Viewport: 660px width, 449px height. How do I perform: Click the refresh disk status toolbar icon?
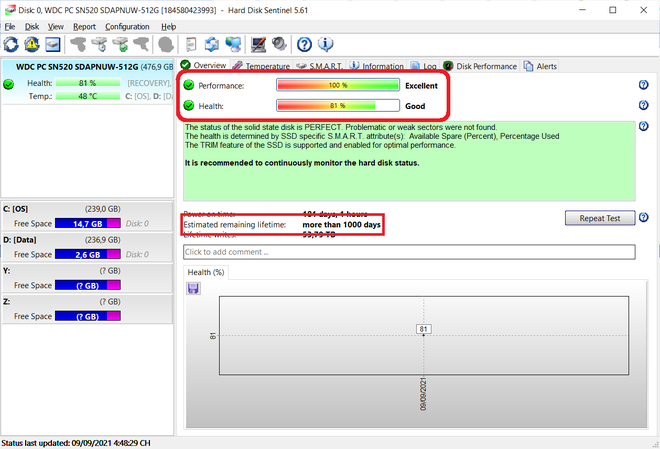11,44
